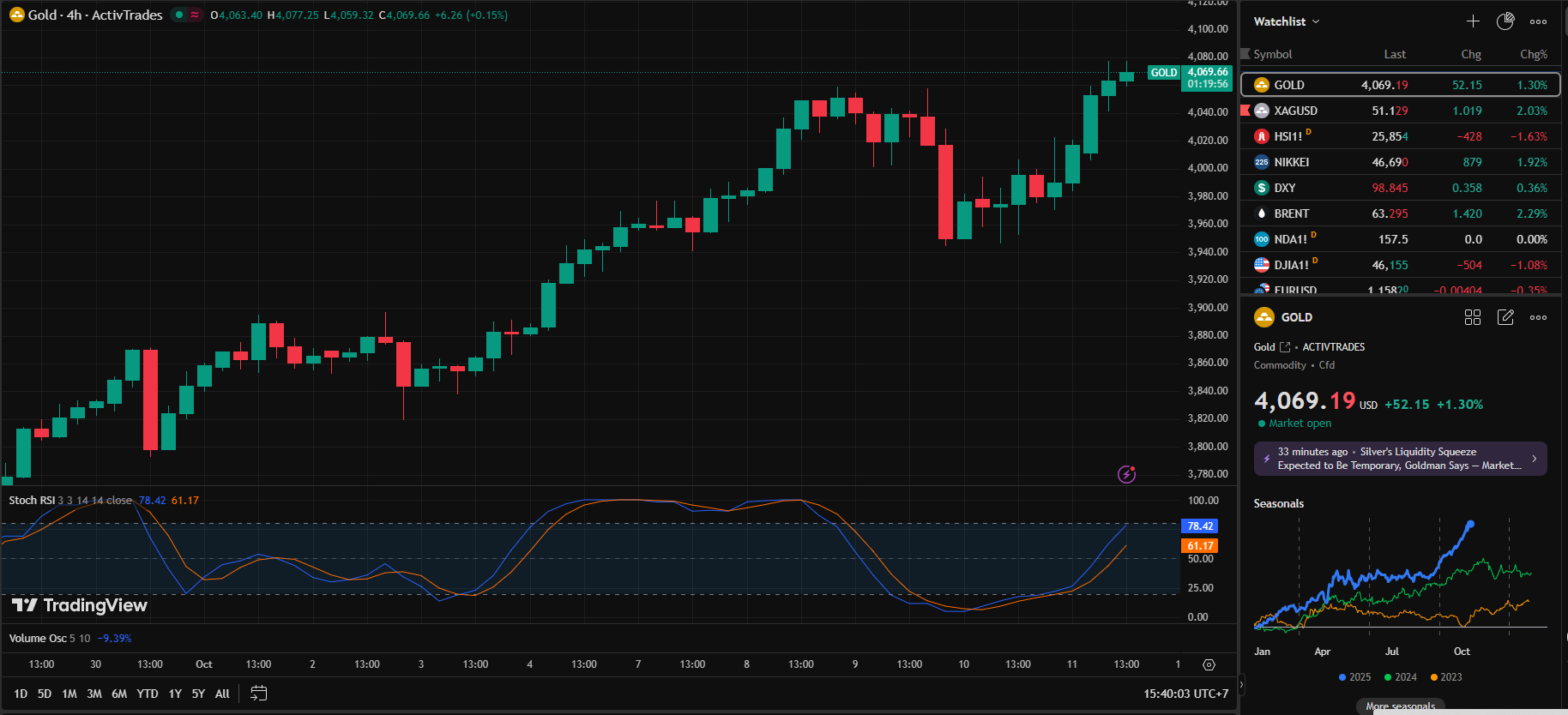Select the YTD date range tab

pyautogui.click(x=148, y=694)
